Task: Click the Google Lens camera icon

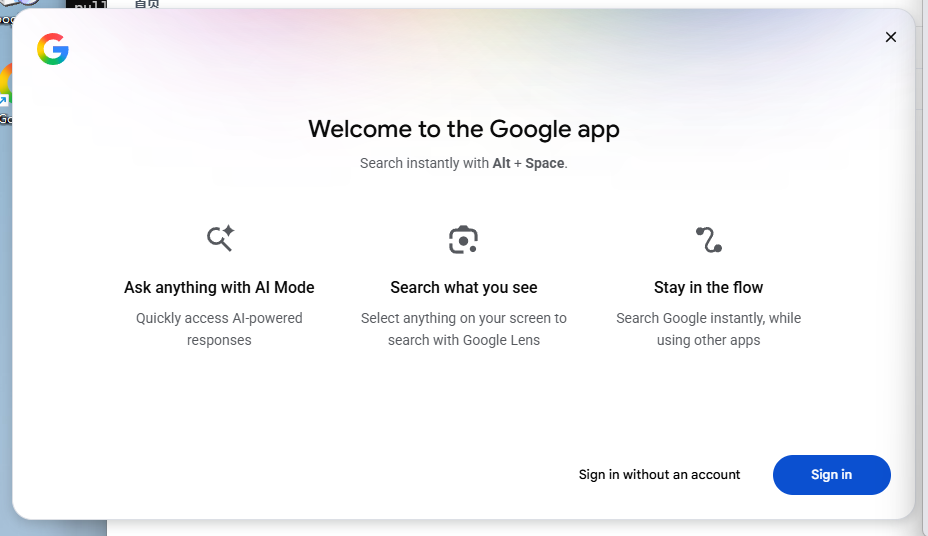Action: coord(463,240)
